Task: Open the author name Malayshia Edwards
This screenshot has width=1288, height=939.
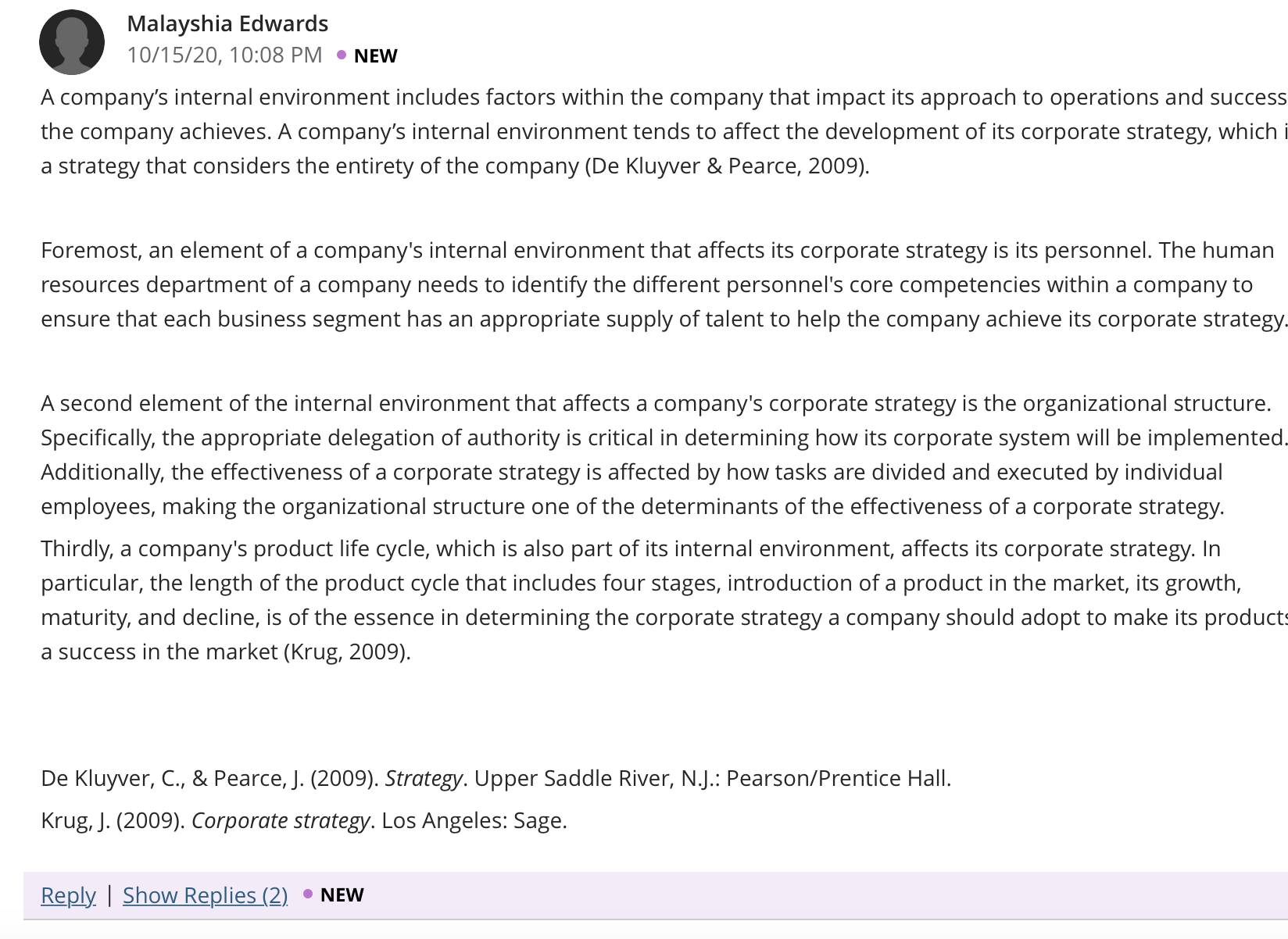Action: [x=227, y=23]
